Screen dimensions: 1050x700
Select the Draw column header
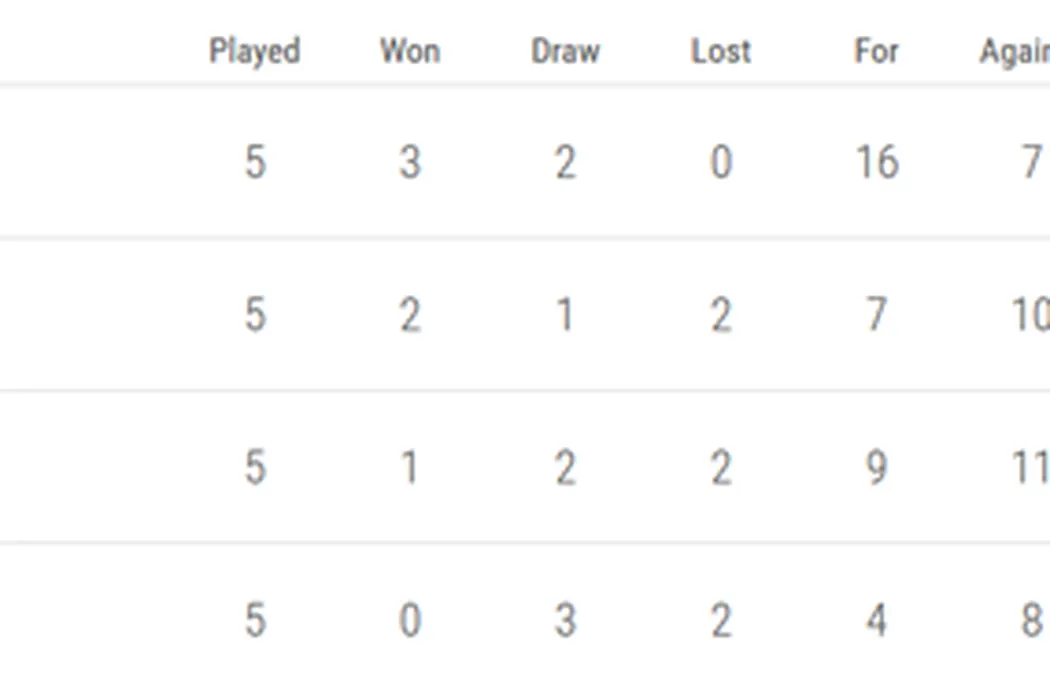point(565,51)
